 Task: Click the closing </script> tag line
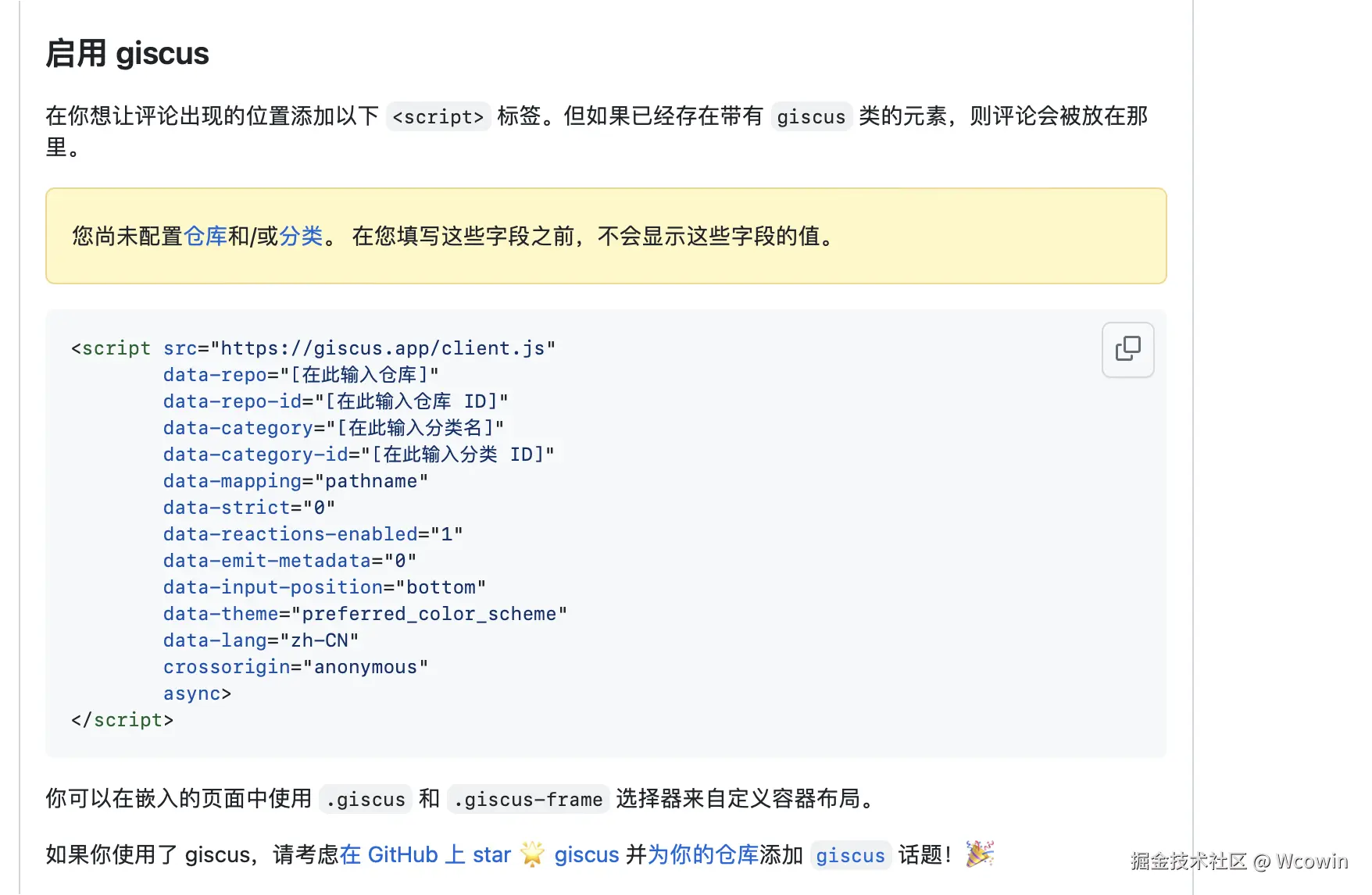[122, 720]
